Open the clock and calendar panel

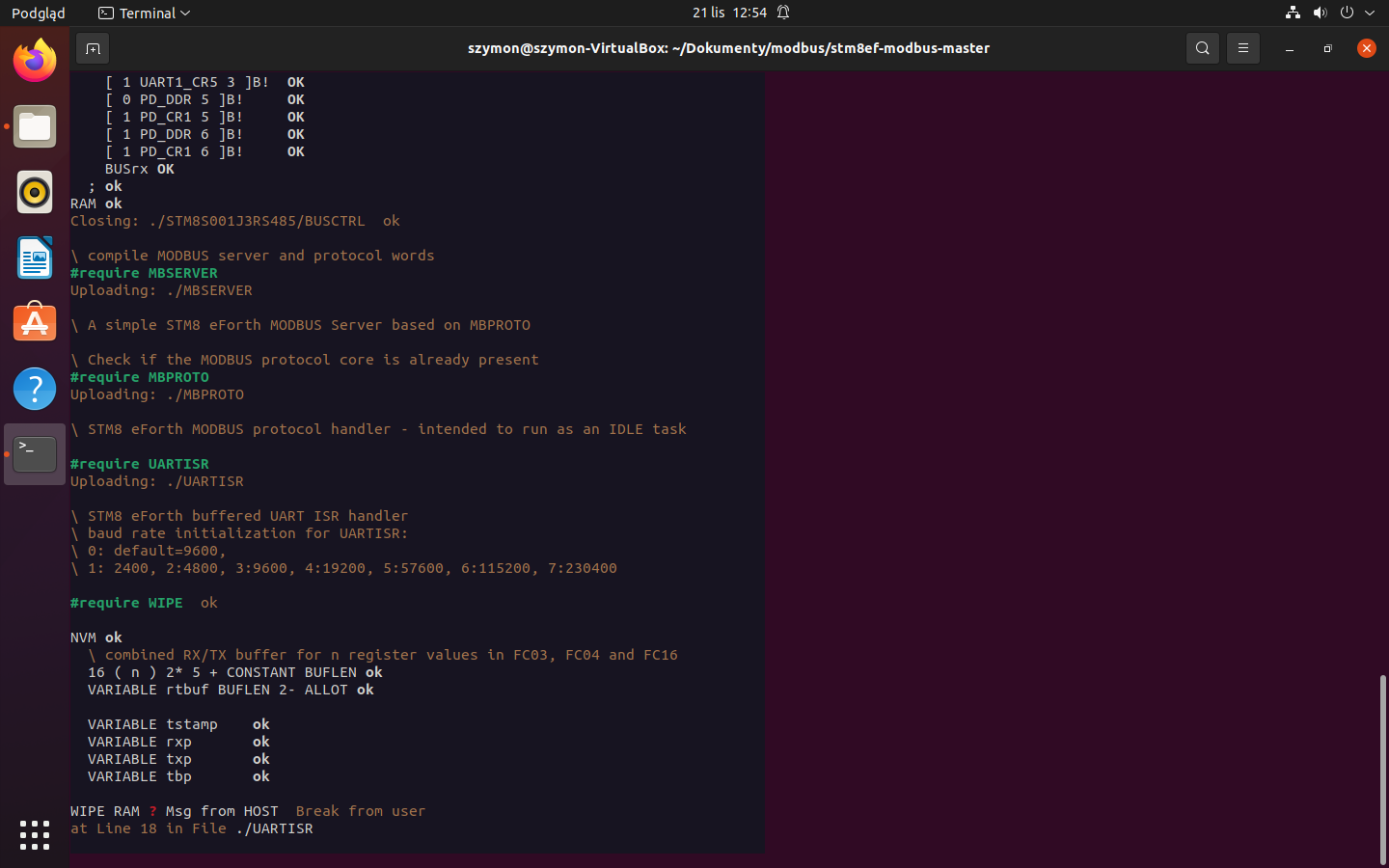coord(730,13)
